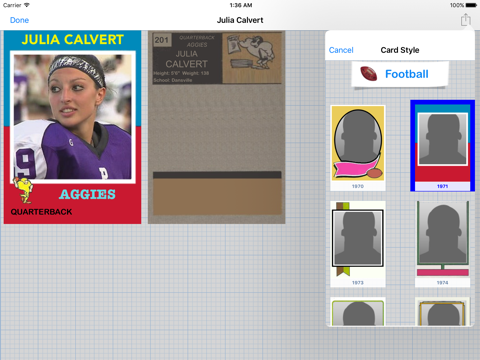This screenshot has height=360, width=480.
Task: Tap the Done button
Action: pos(19,20)
